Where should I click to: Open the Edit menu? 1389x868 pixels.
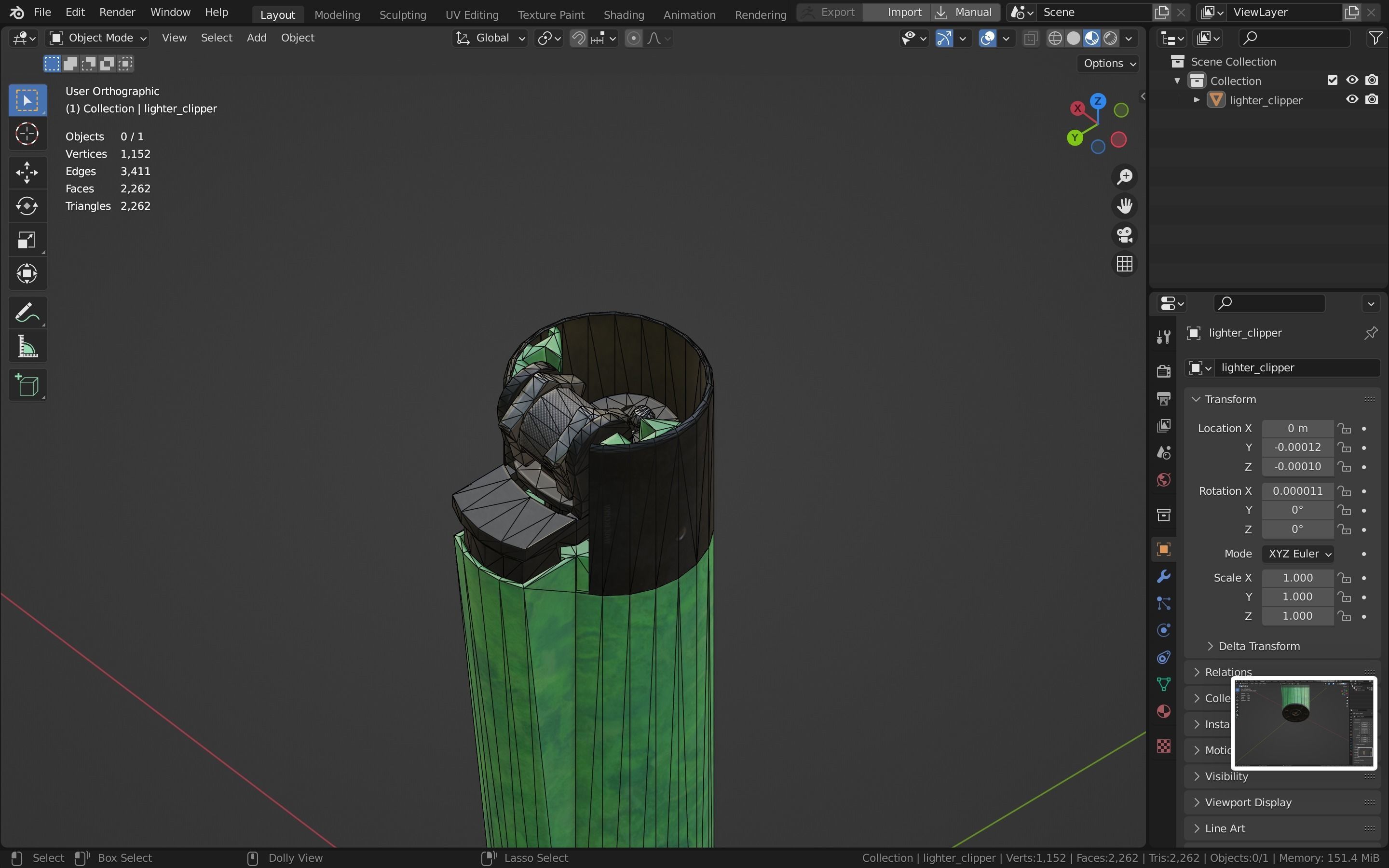click(75, 12)
